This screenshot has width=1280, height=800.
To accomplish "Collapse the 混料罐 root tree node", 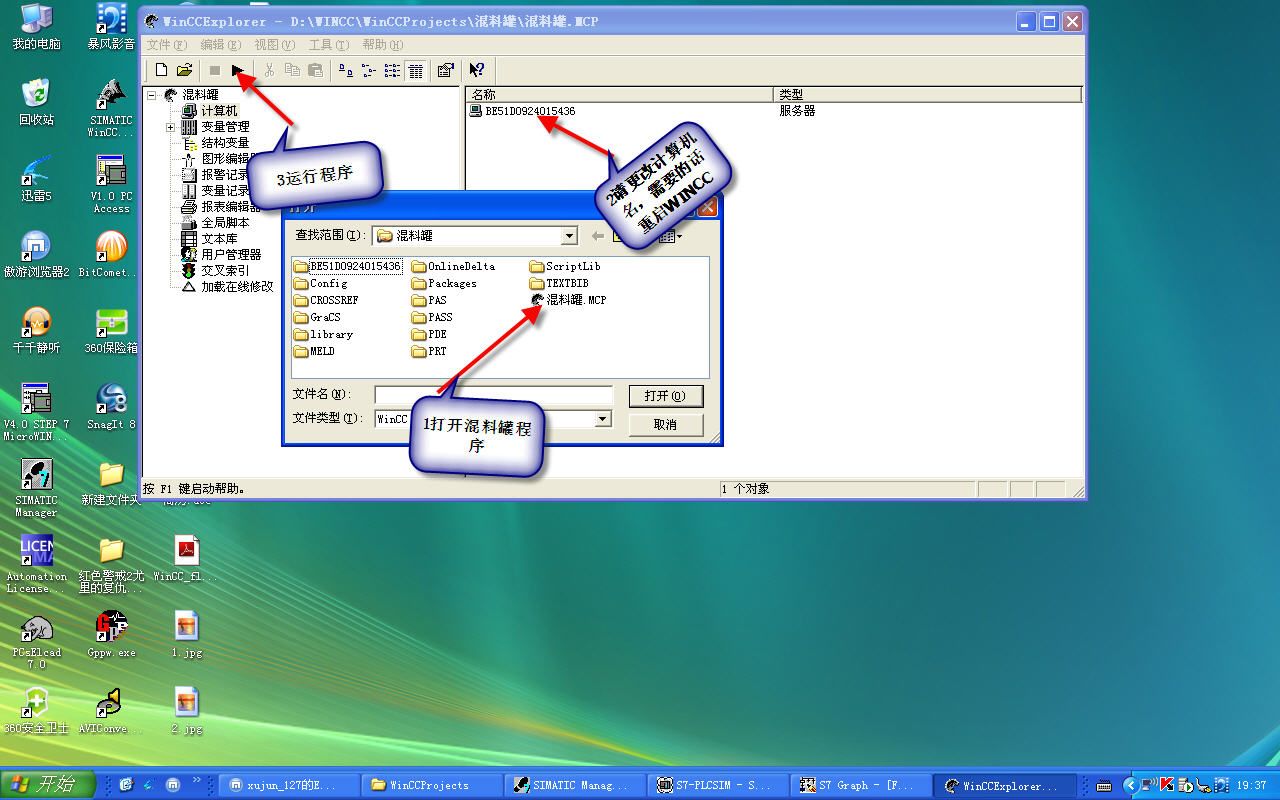I will coord(152,95).
